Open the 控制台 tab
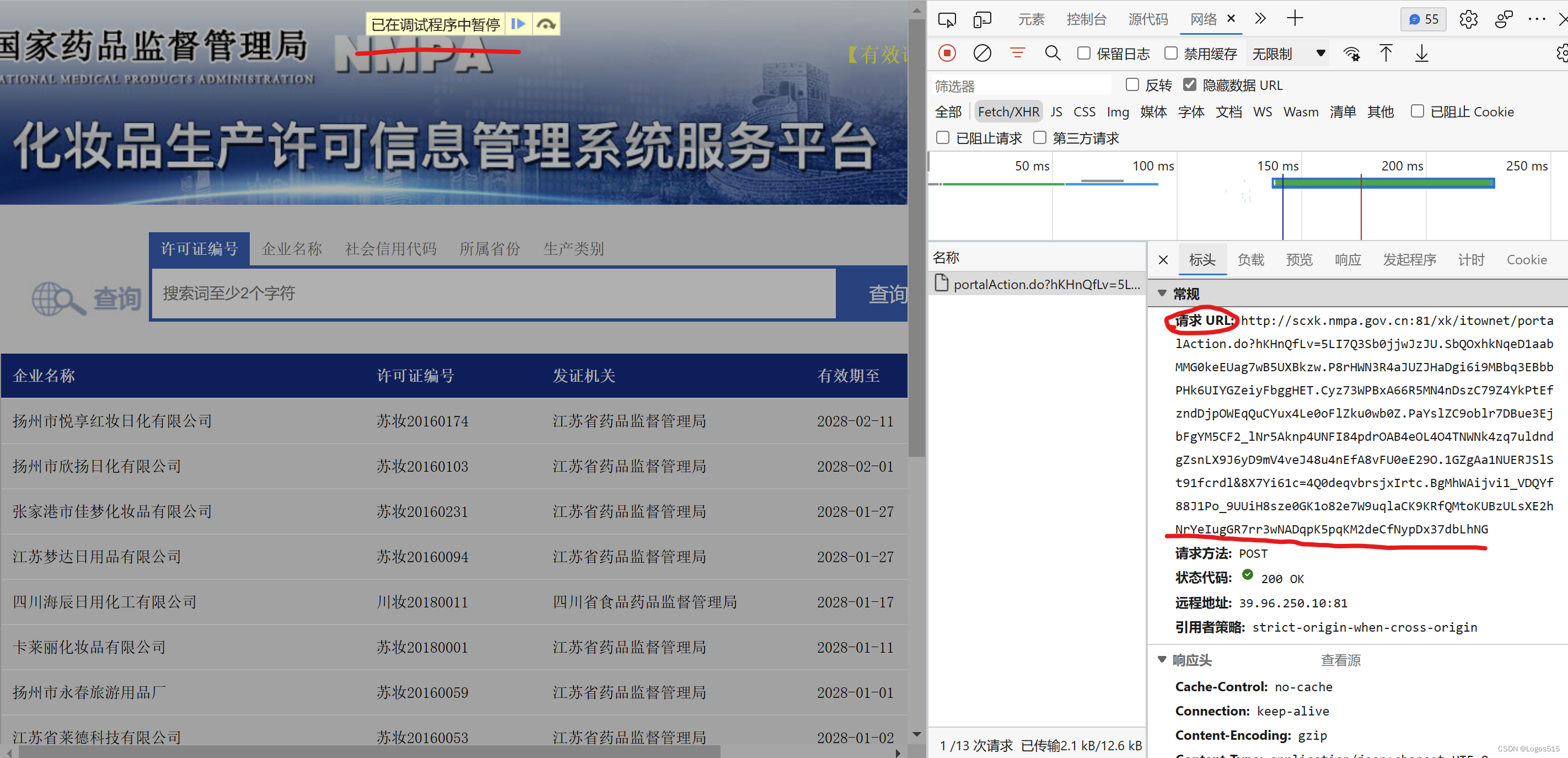 tap(1086, 19)
